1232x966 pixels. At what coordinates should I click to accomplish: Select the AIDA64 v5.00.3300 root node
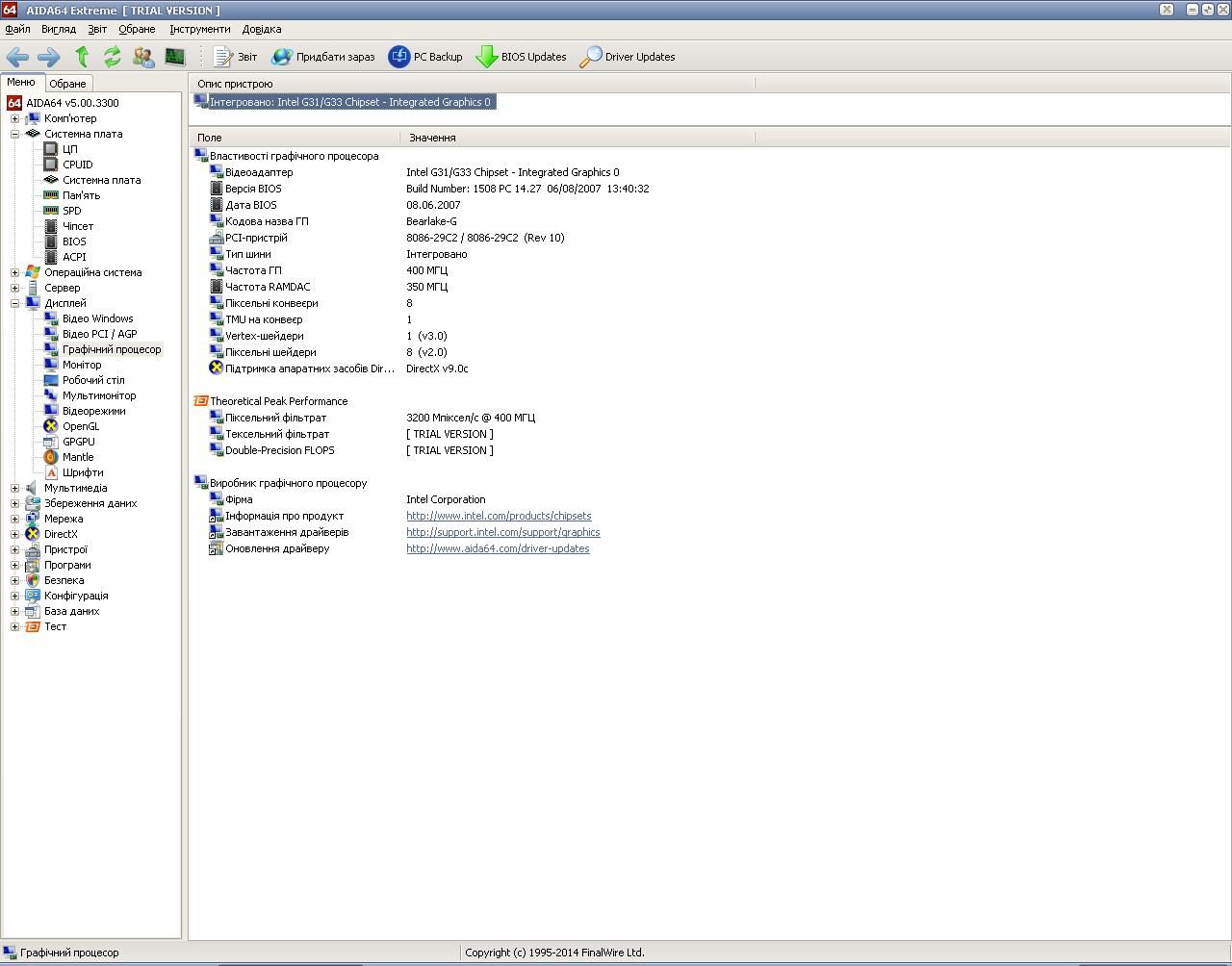pos(72,103)
